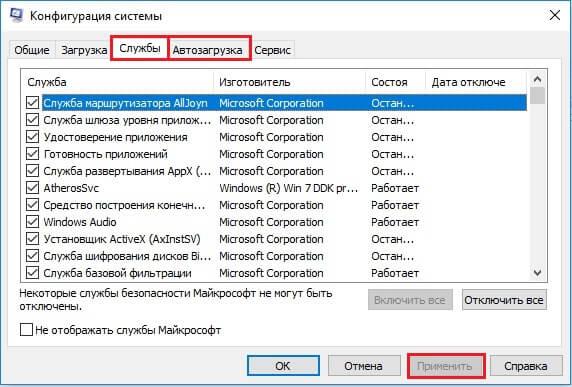Select Служба шифрования дисков row name
The width and height of the screenshot is (572, 387).
click(127, 256)
